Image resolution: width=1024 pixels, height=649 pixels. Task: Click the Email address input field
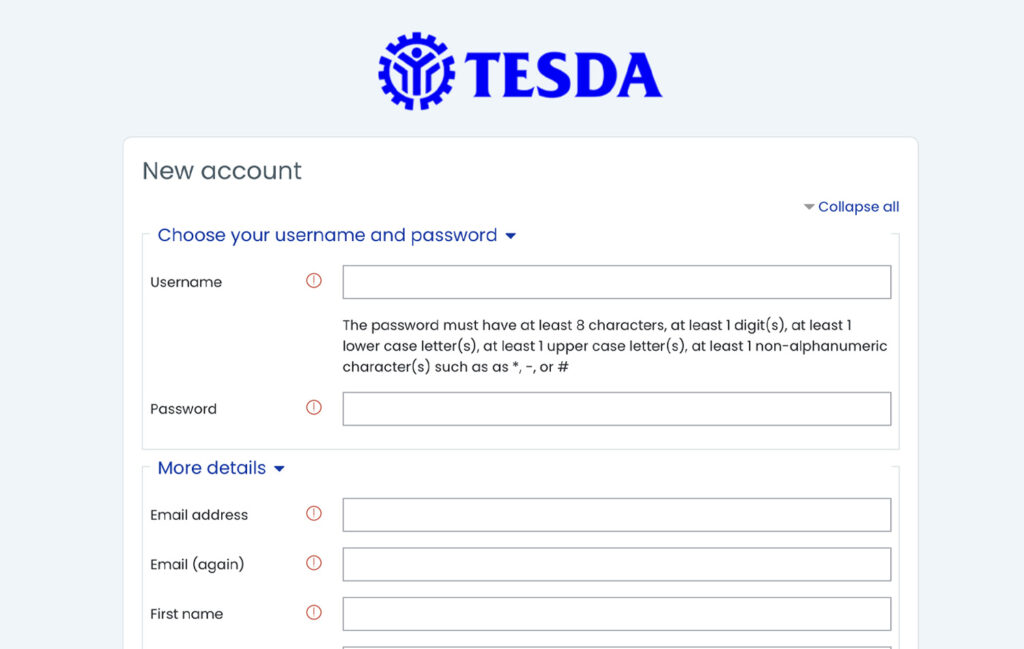pos(616,514)
